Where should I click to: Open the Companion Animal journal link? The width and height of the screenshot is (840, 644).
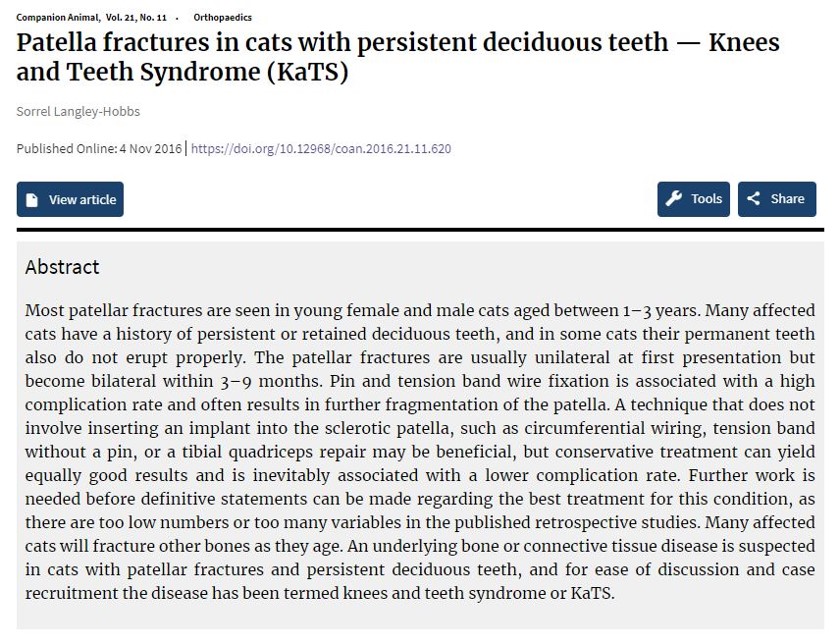coord(57,18)
